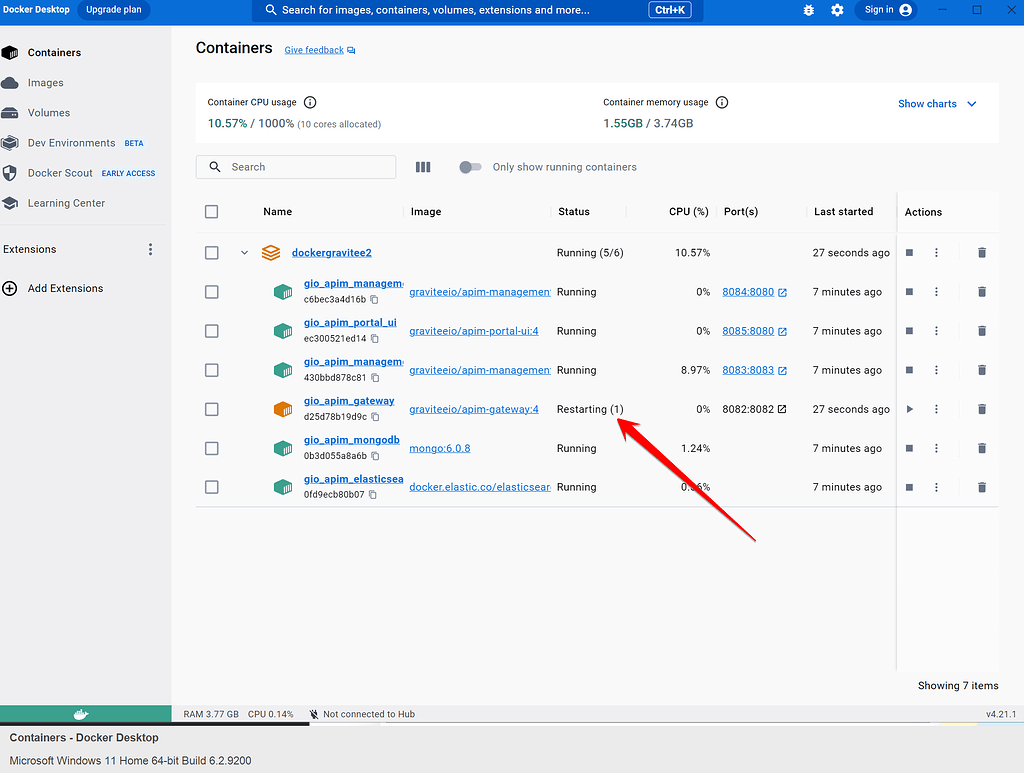The width and height of the screenshot is (1024, 773).
Task: Open Docker Desktop settings gear
Action: click(x=837, y=11)
